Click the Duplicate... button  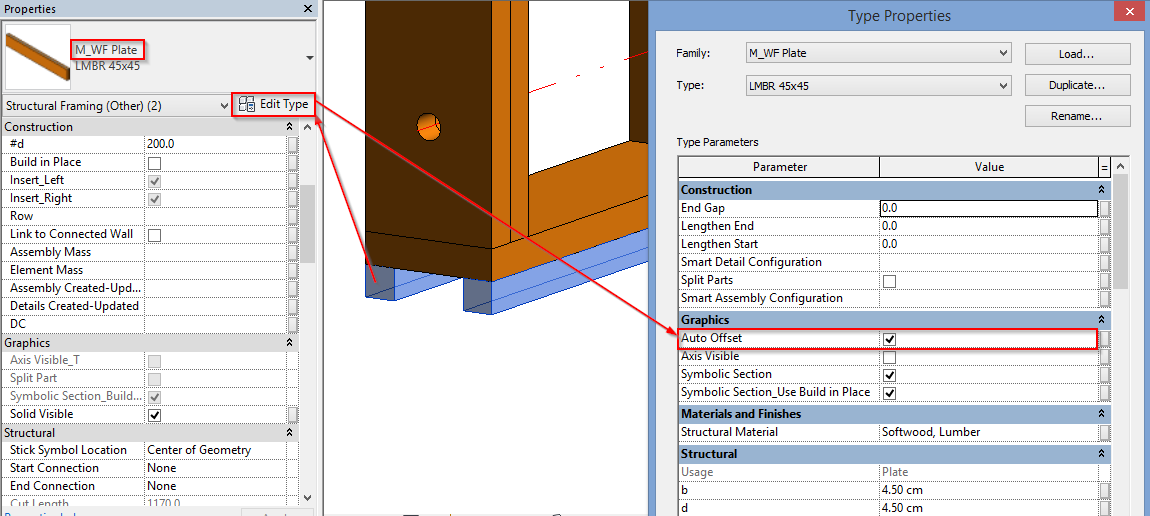click(1077, 86)
